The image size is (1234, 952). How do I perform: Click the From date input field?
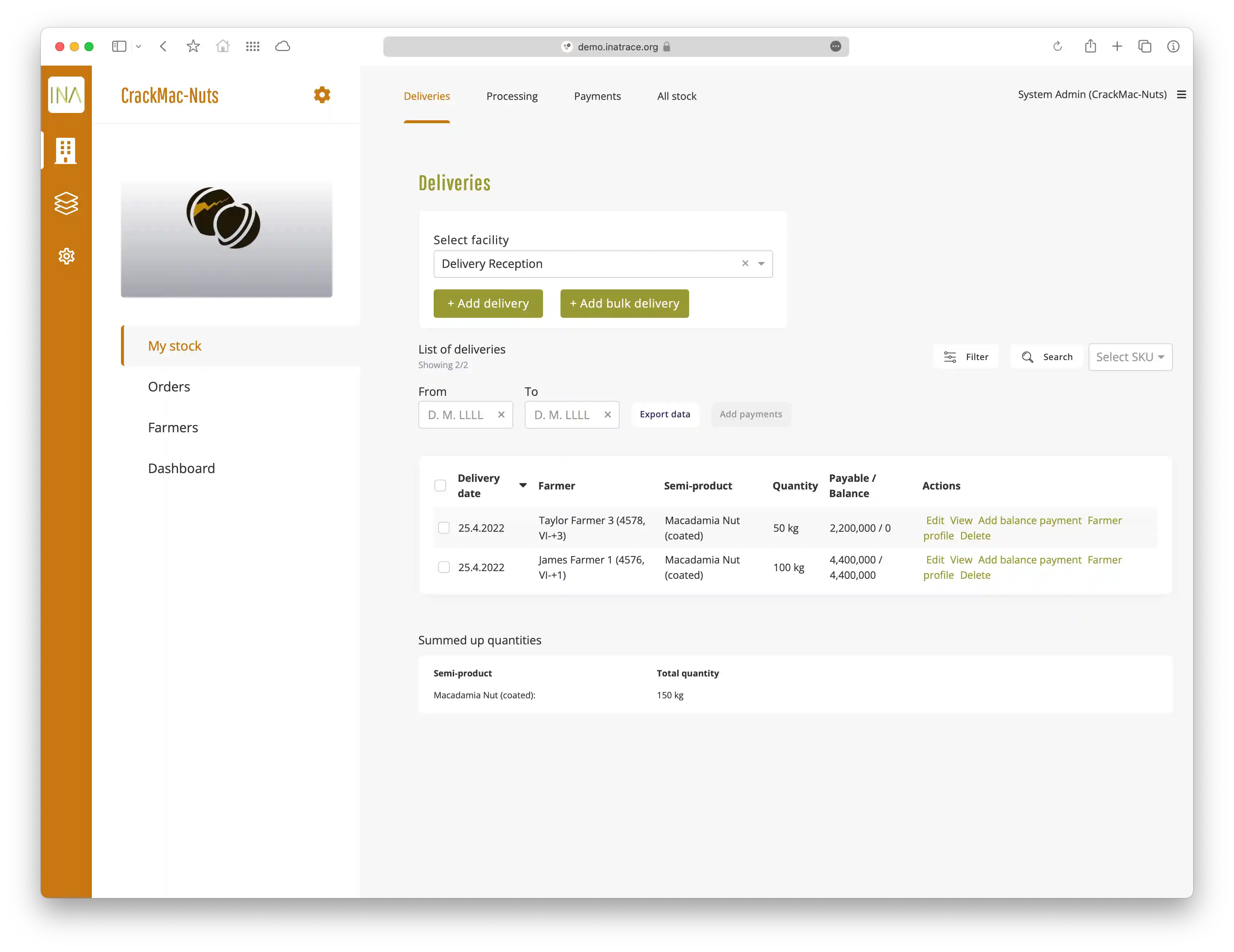coord(465,415)
